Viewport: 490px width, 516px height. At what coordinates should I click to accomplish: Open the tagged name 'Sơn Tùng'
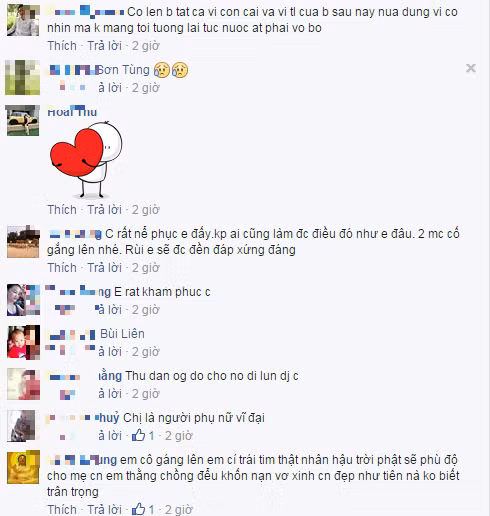click(123, 70)
